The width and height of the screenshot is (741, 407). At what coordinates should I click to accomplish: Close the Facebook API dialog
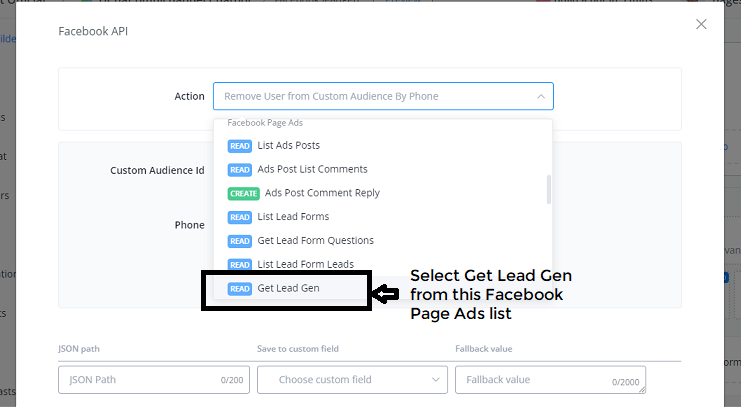point(701,24)
